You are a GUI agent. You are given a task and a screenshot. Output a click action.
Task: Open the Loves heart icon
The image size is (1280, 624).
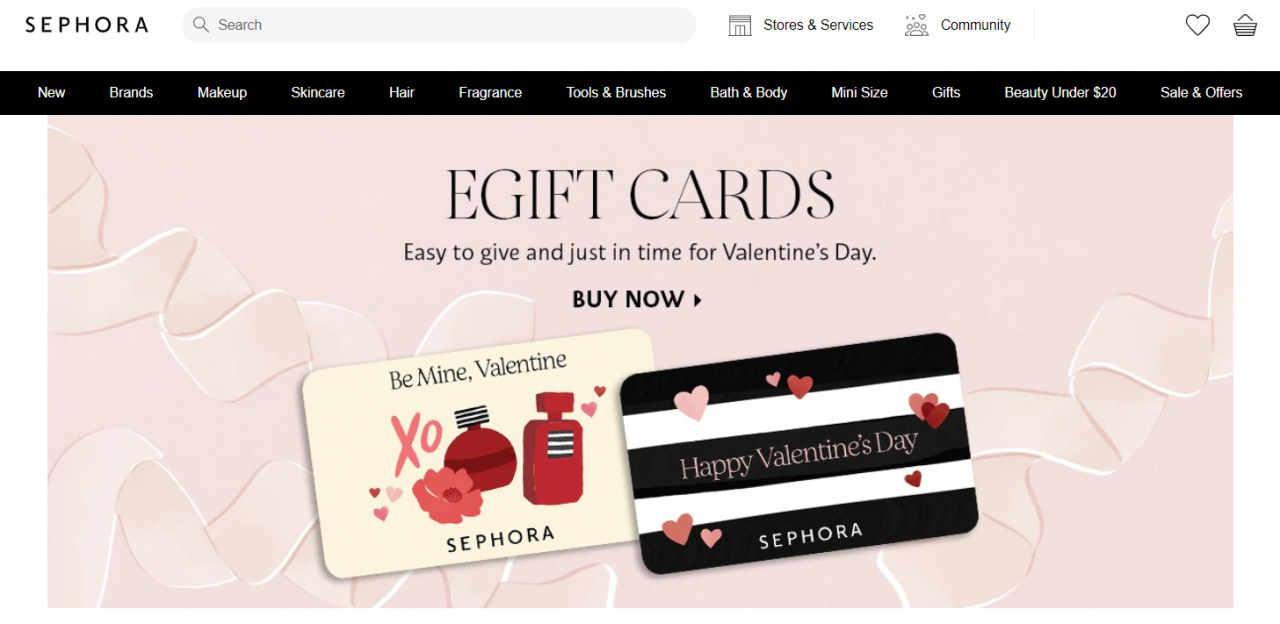coord(1197,25)
